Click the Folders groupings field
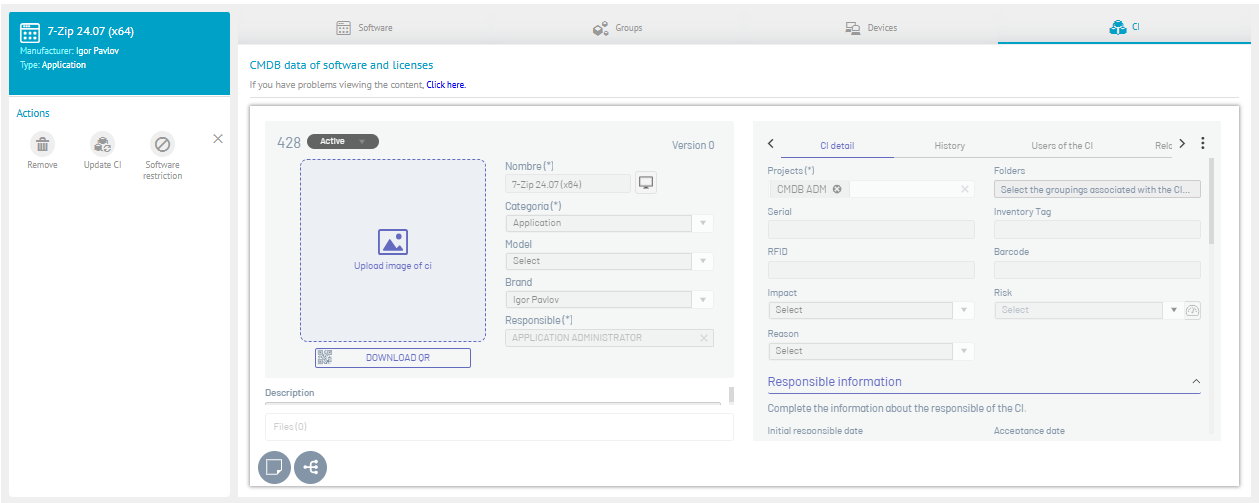This screenshot has width=1259, height=503. (x=1097, y=189)
